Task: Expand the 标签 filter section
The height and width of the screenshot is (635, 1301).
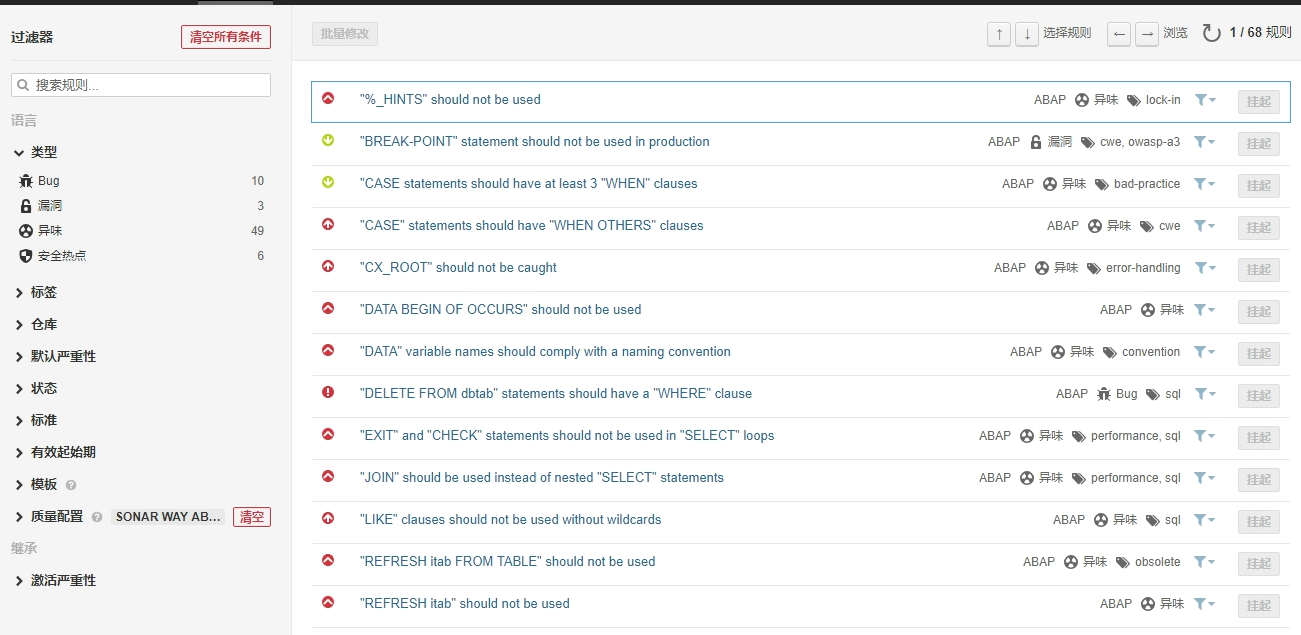Action: (x=36, y=292)
